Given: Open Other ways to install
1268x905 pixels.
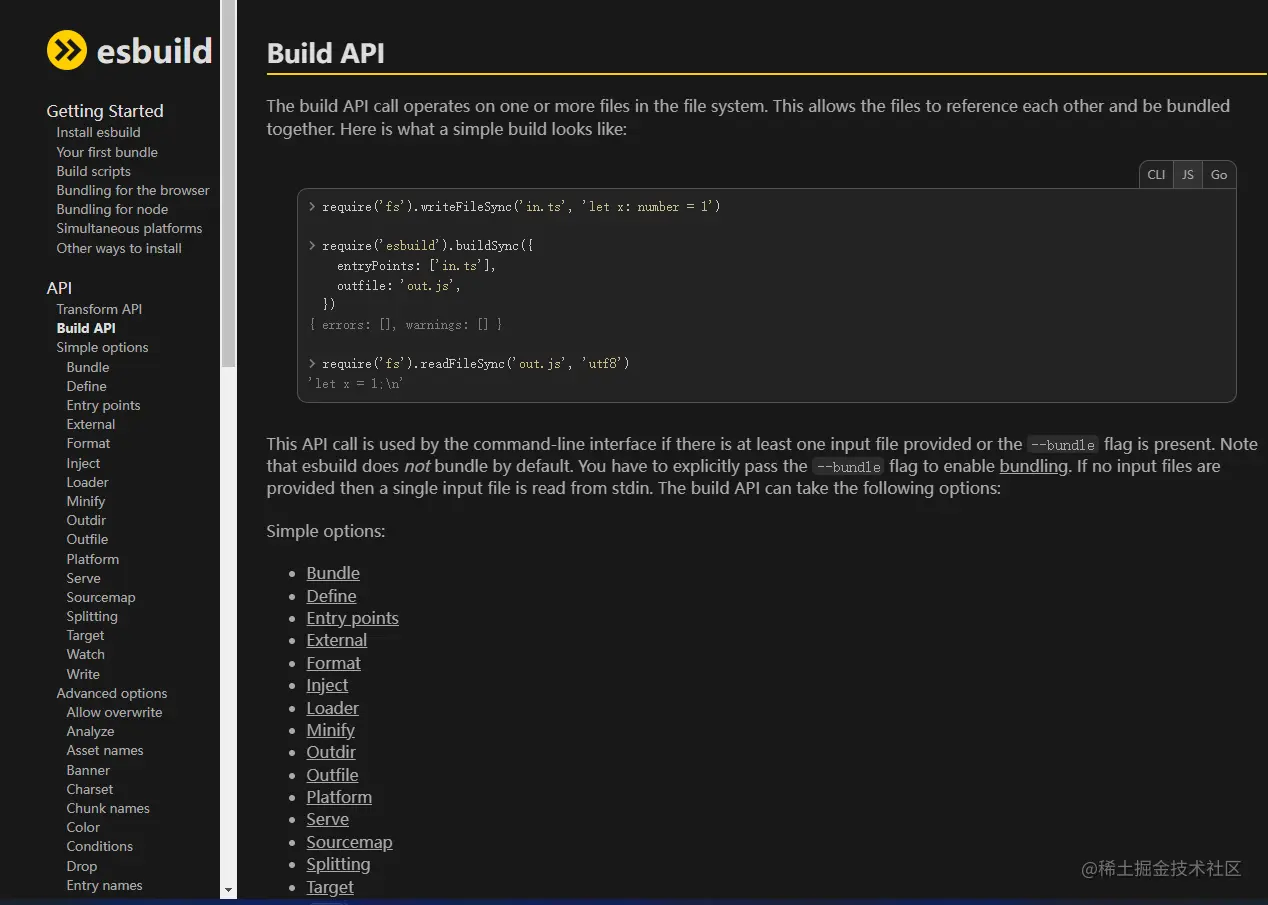Looking at the screenshot, I should tap(119, 248).
